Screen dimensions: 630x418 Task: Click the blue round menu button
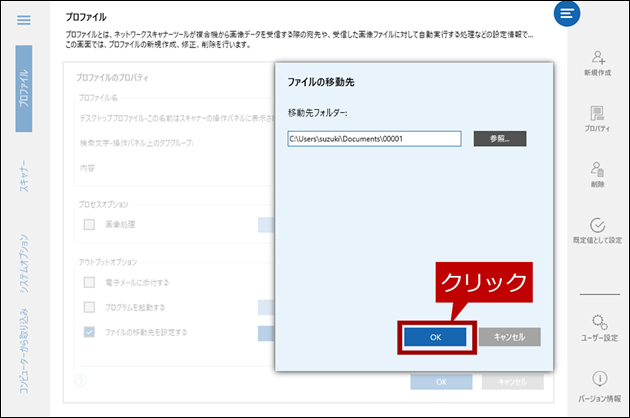pyautogui.click(x=567, y=14)
